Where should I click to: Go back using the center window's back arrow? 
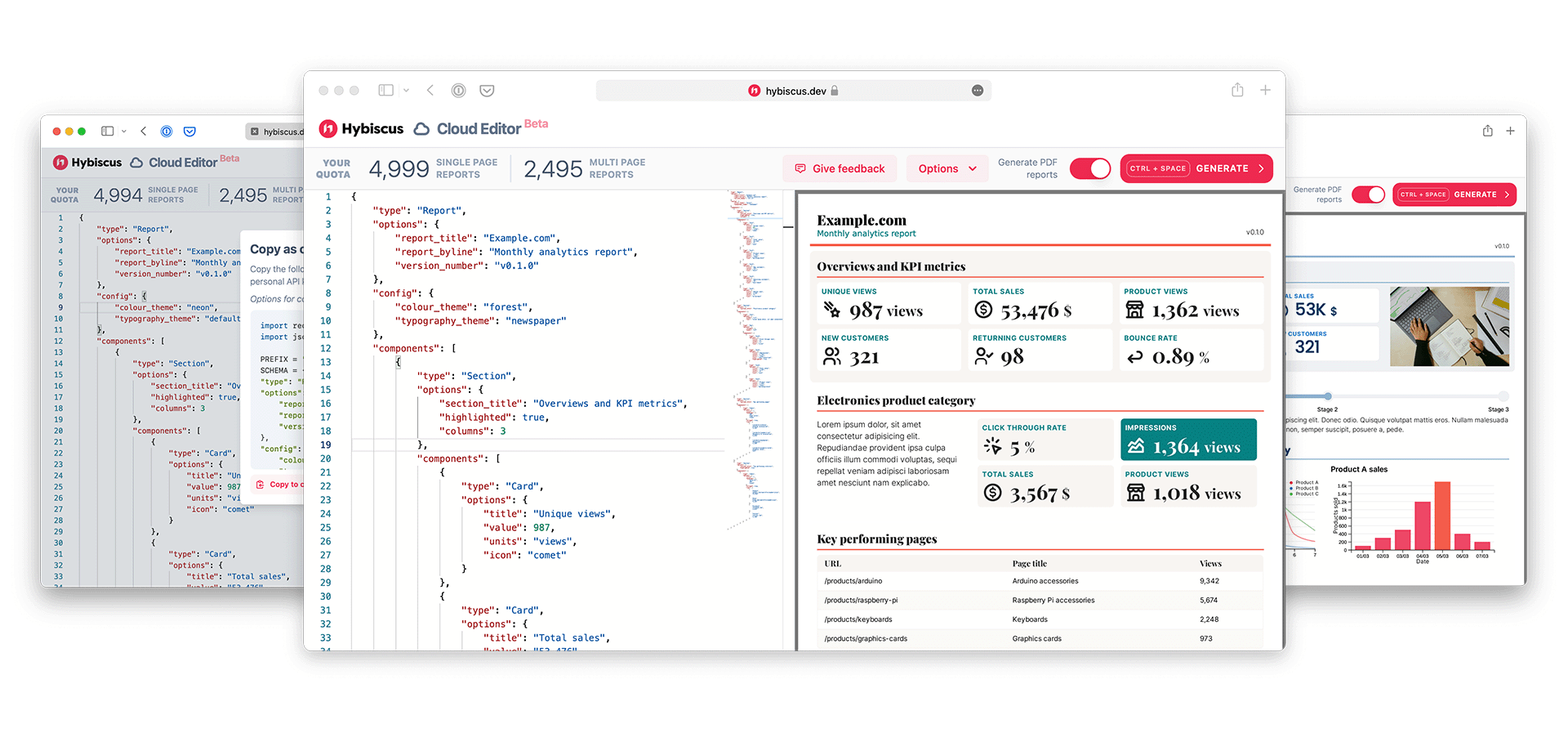tap(430, 91)
